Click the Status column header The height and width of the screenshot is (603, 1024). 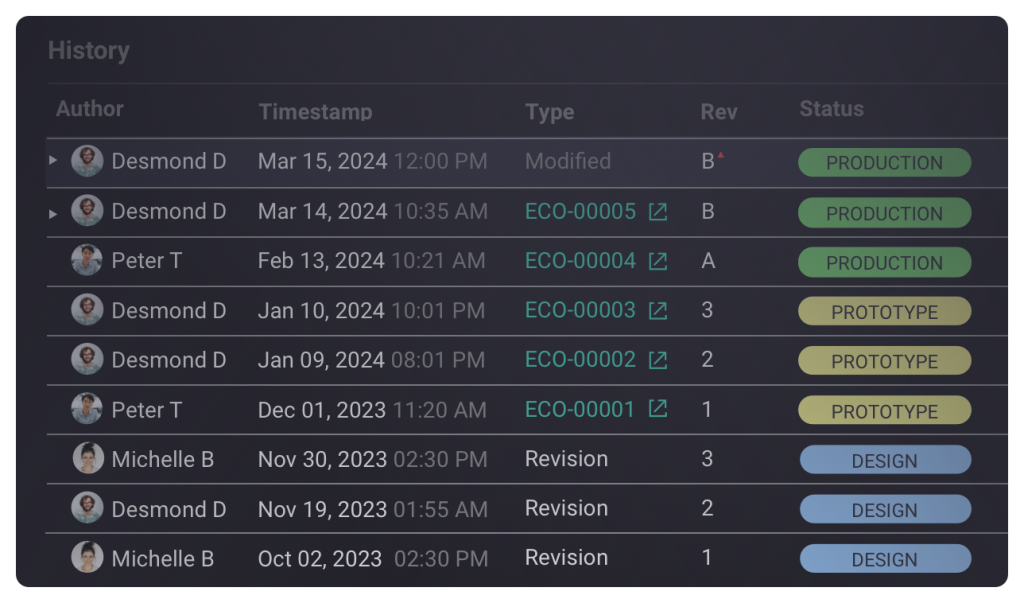(831, 109)
